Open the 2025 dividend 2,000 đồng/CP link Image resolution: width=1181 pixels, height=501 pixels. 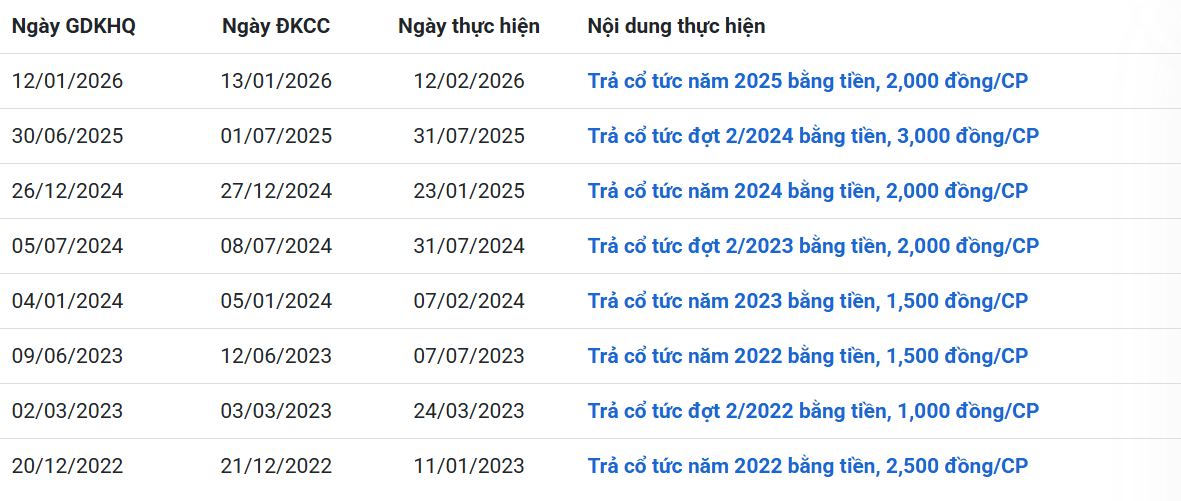pyautogui.click(x=807, y=81)
